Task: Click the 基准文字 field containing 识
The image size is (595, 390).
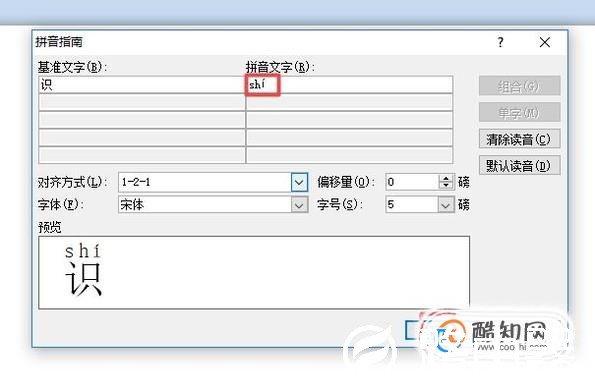Action: click(142, 85)
